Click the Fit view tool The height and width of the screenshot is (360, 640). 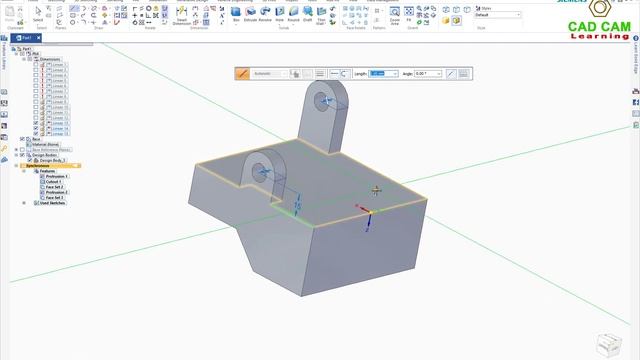(x=409, y=13)
